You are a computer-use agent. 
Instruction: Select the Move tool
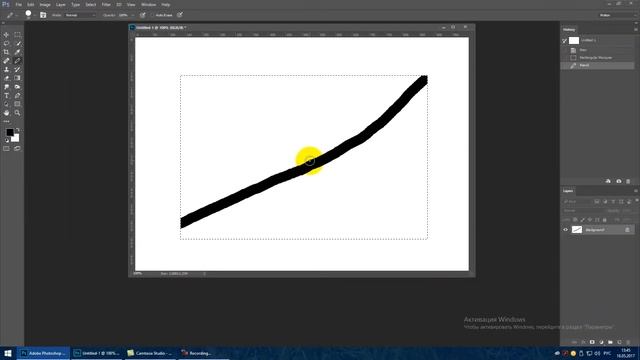tap(6, 35)
